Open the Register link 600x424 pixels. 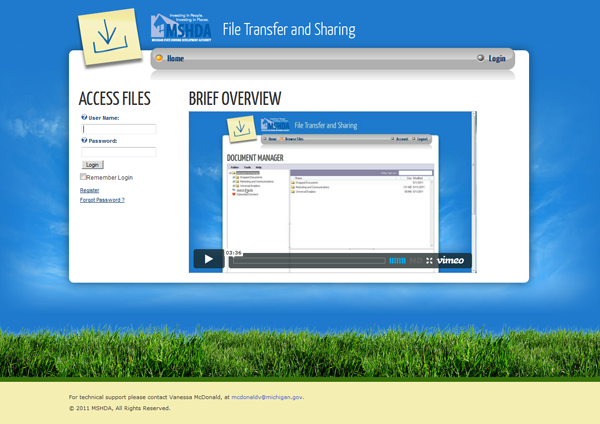pyautogui.click(x=90, y=190)
